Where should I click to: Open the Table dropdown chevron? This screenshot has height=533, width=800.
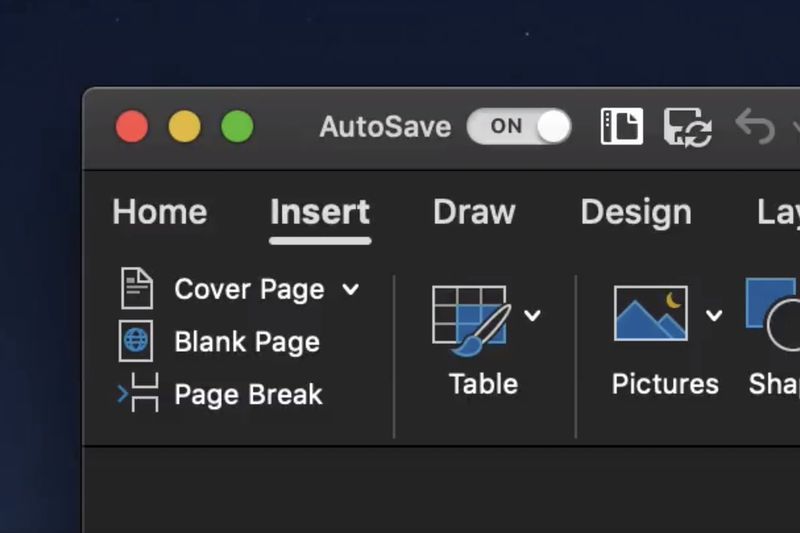(x=532, y=316)
